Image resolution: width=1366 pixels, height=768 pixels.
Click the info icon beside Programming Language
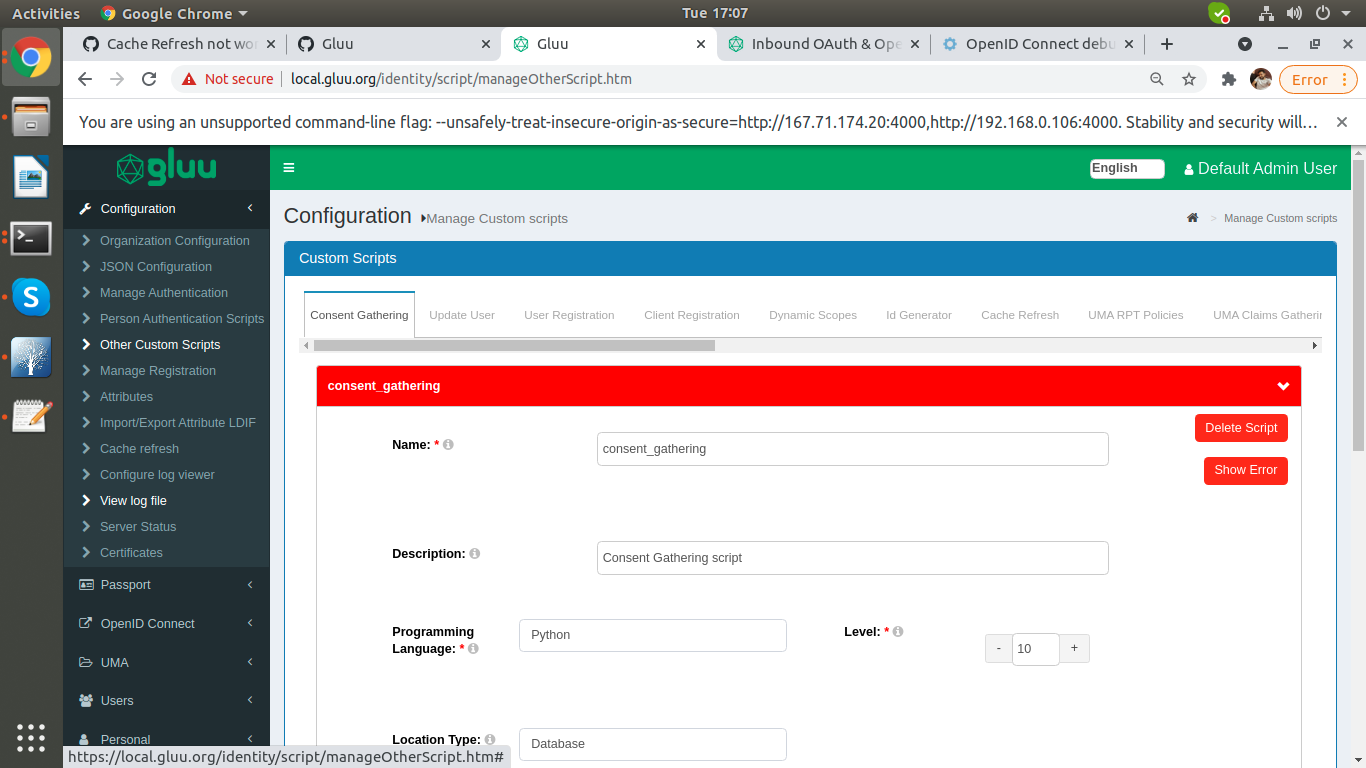tap(474, 648)
